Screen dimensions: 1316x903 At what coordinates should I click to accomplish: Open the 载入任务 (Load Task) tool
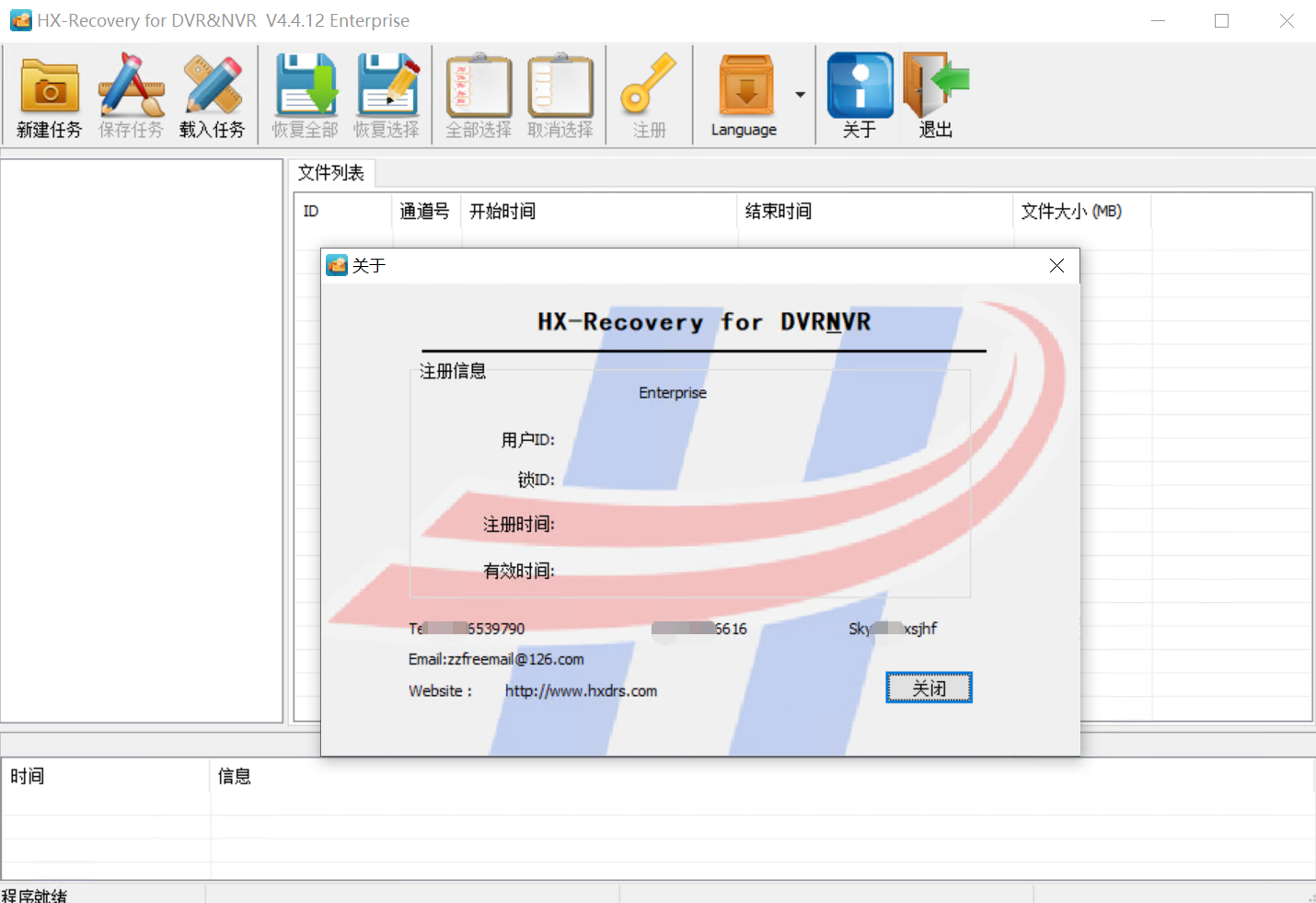213,95
